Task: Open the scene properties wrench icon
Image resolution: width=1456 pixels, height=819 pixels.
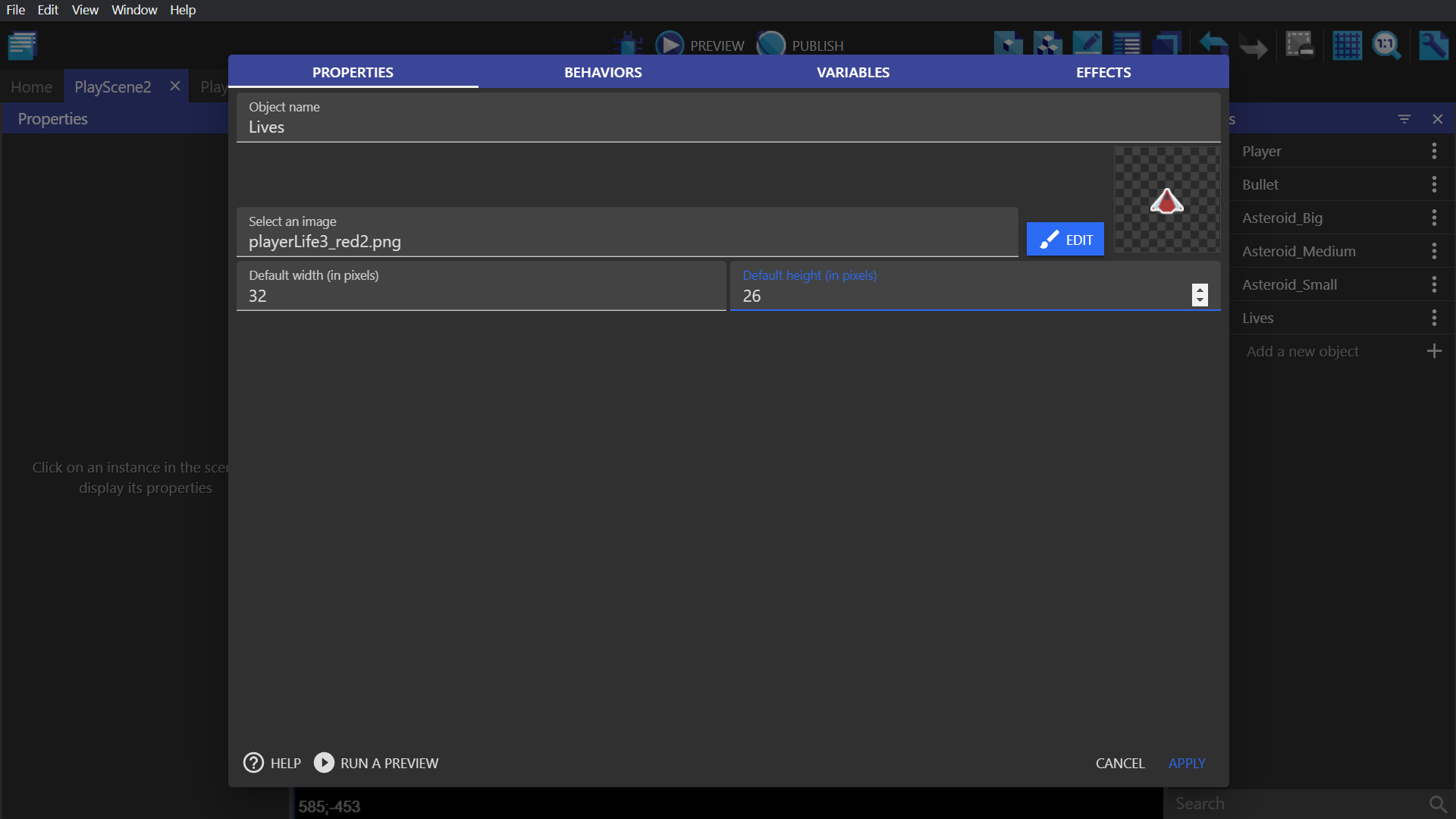Action: click(1433, 45)
